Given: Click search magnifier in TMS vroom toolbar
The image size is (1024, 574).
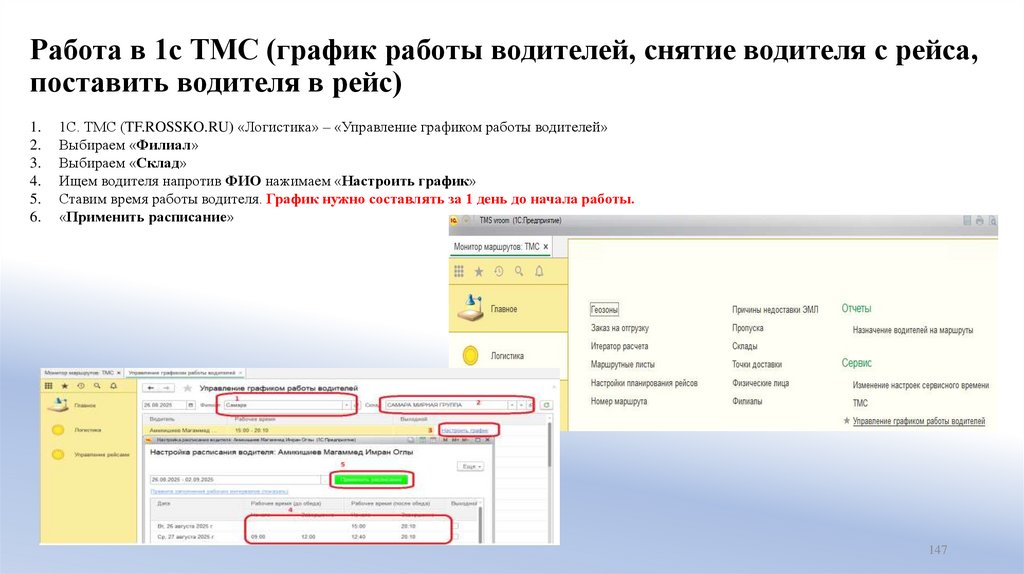Looking at the screenshot, I should tap(519, 271).
